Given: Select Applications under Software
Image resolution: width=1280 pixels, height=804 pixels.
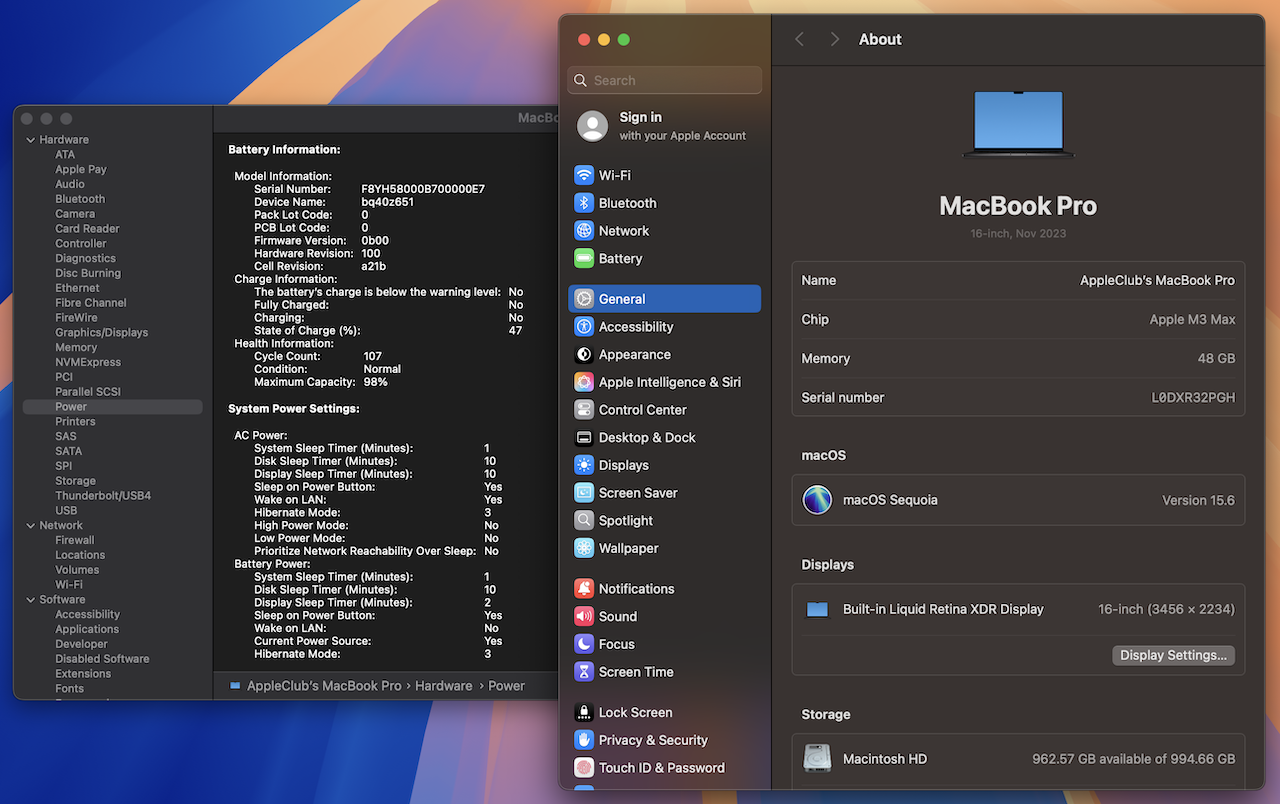Looking at the screenshot, I should [x=87, y=629].
